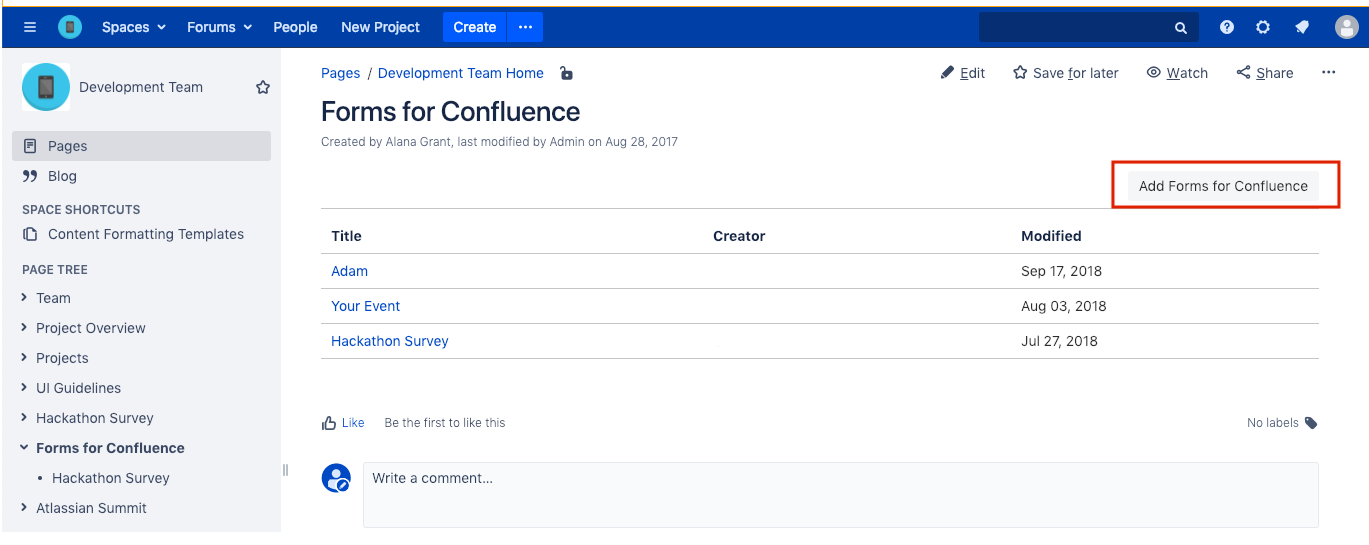The height and width of the screenshot is (545, 1369).
Task: Open the more actions ellipsis menu
Action: 1328,73
